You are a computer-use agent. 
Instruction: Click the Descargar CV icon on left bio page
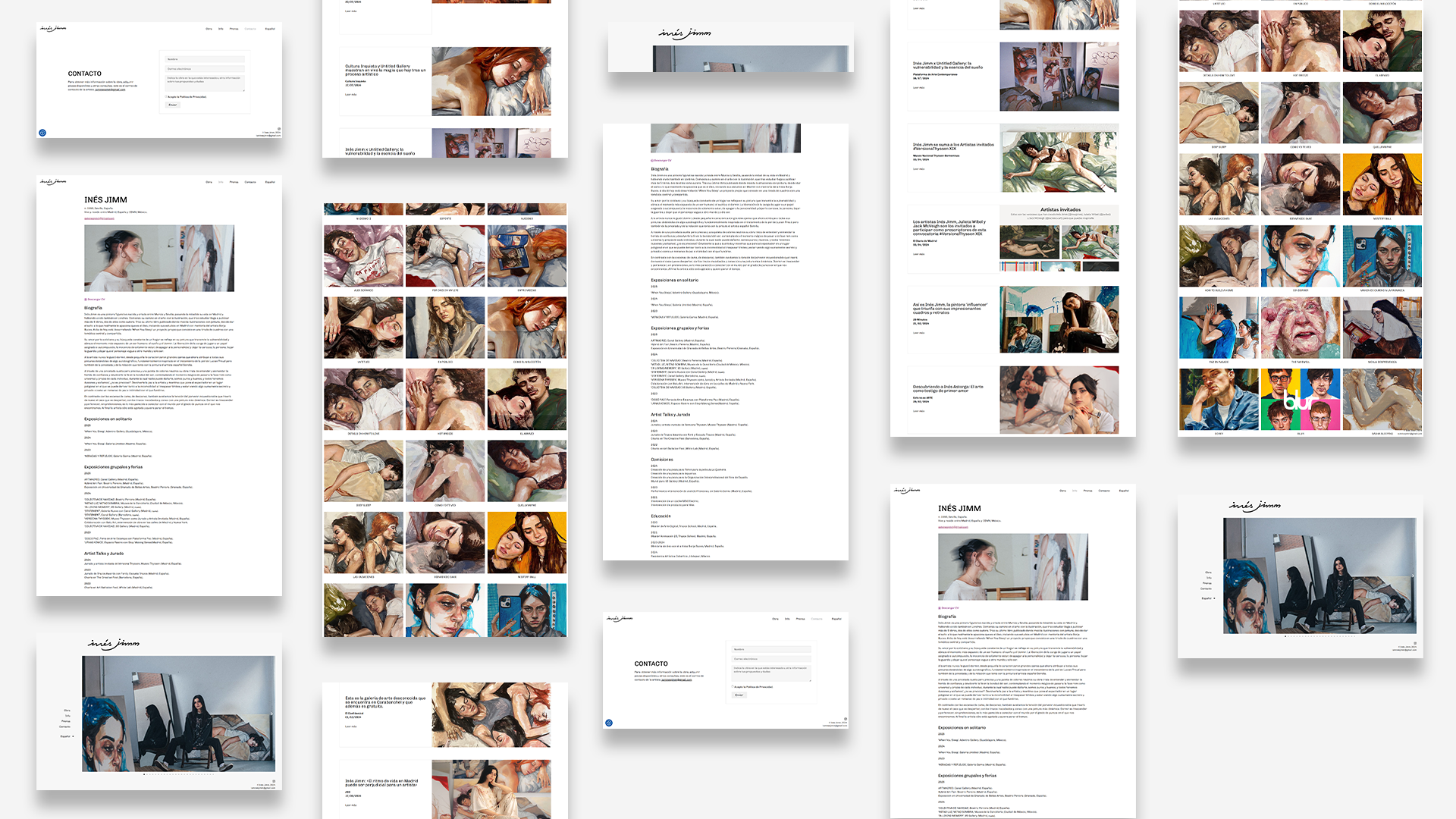coord(86,300)
